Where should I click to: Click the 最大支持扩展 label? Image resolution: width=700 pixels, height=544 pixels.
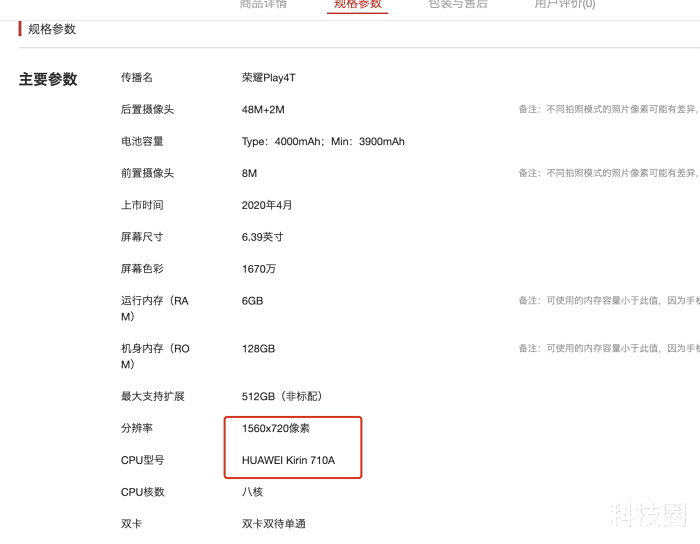pyautogui.click(x=153, y=396)
